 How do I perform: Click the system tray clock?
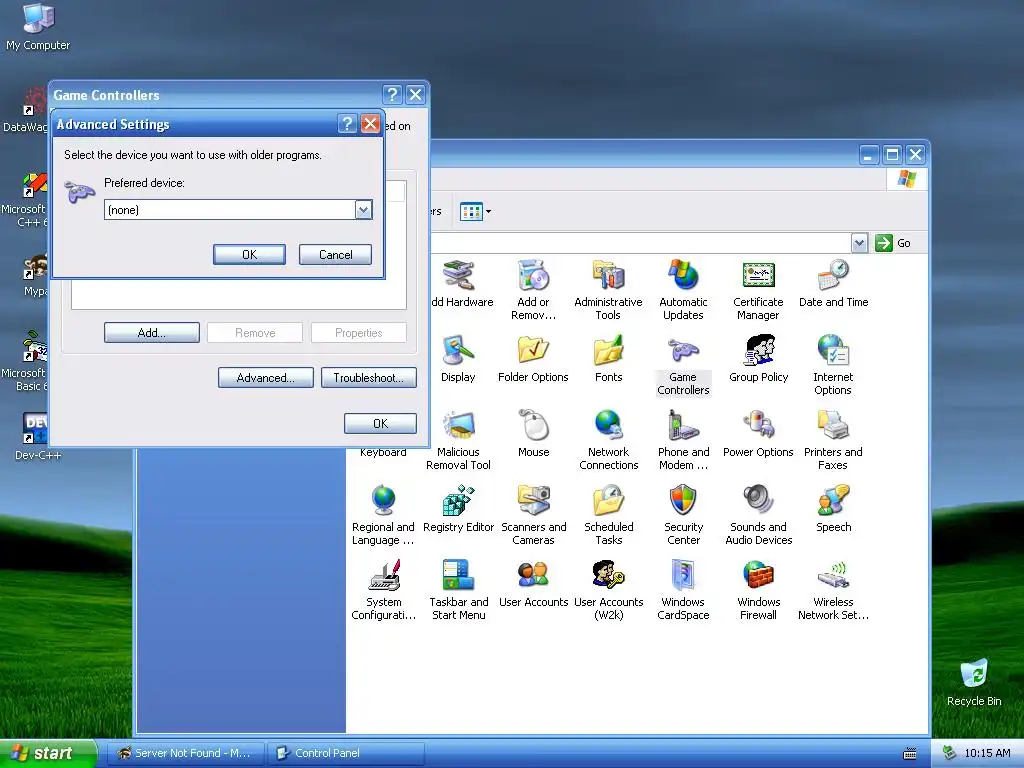coord(987,753)
